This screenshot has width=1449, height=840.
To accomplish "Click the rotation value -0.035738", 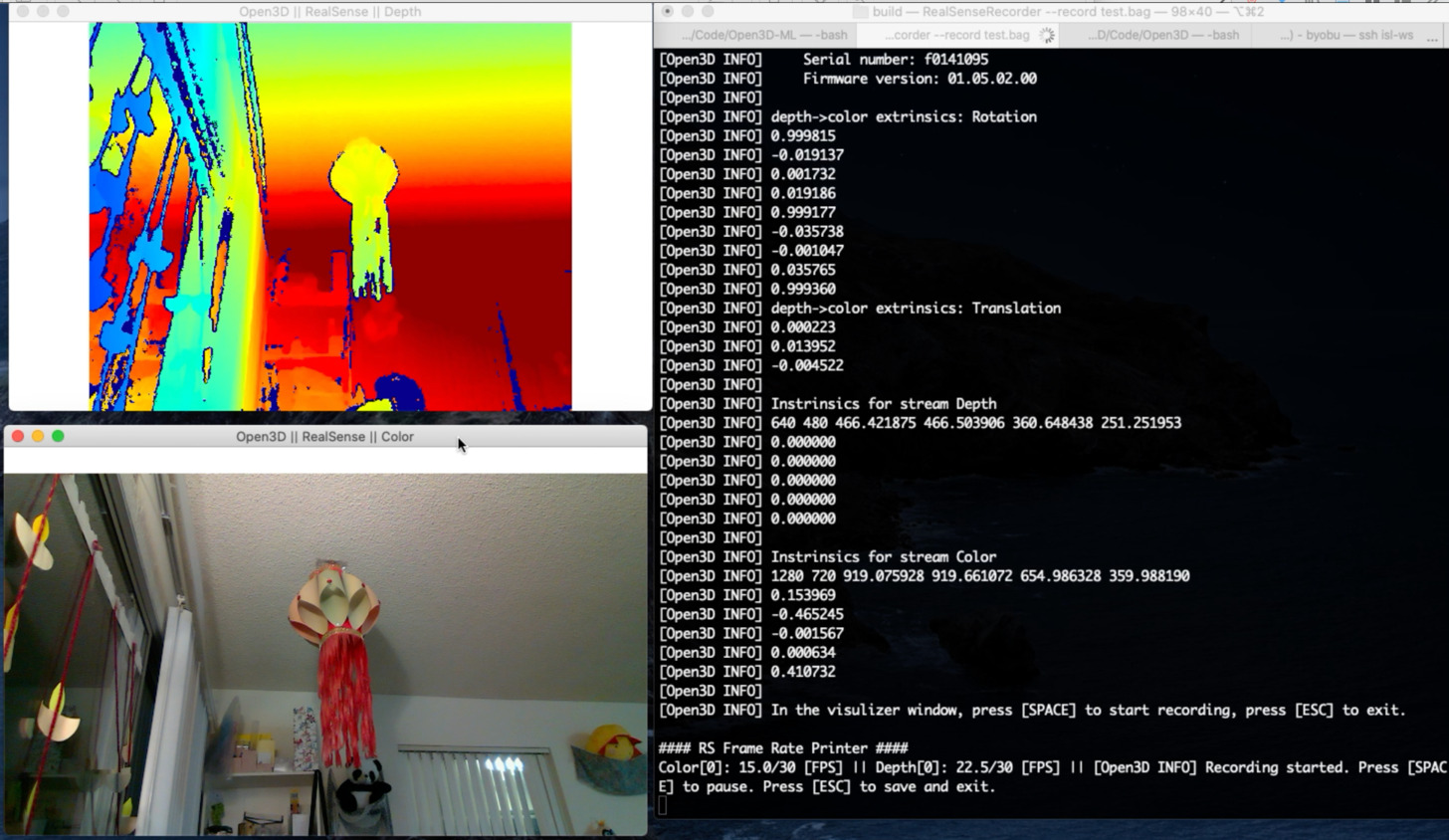I will tap(807, 232).
